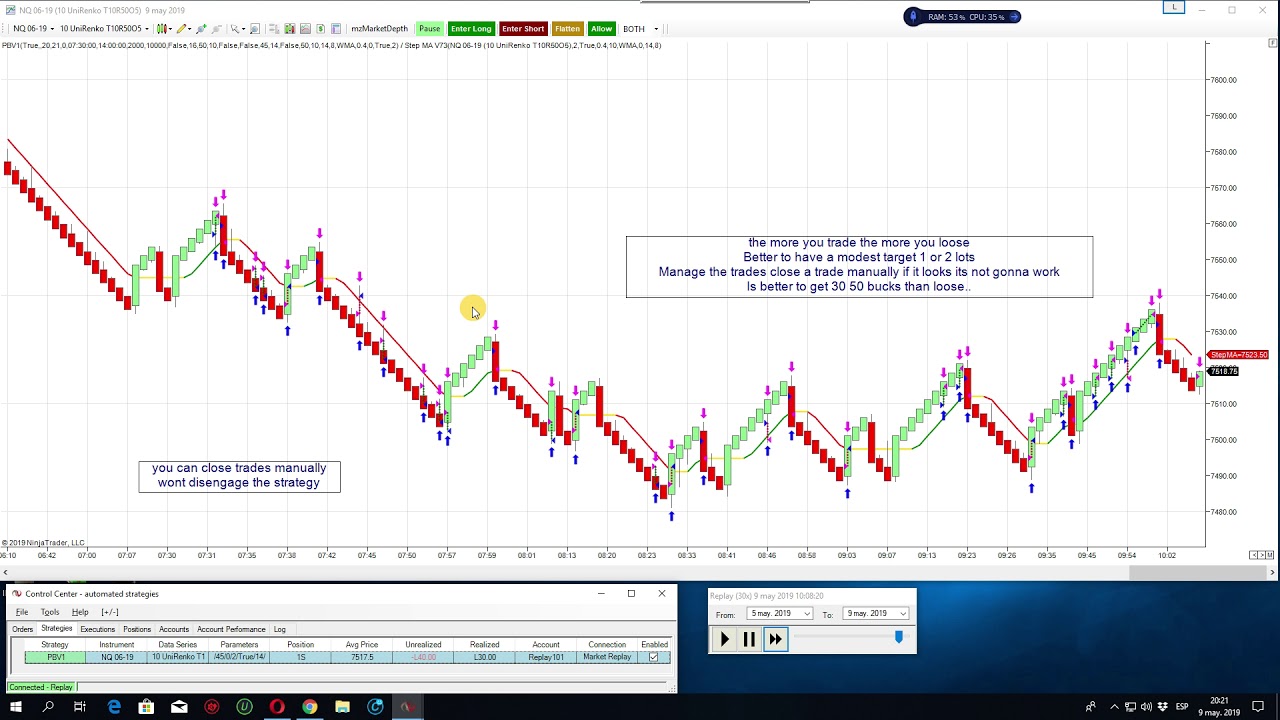Click the Enter Long button
The height and width of the screenshot is (720, 1280).
471,29
